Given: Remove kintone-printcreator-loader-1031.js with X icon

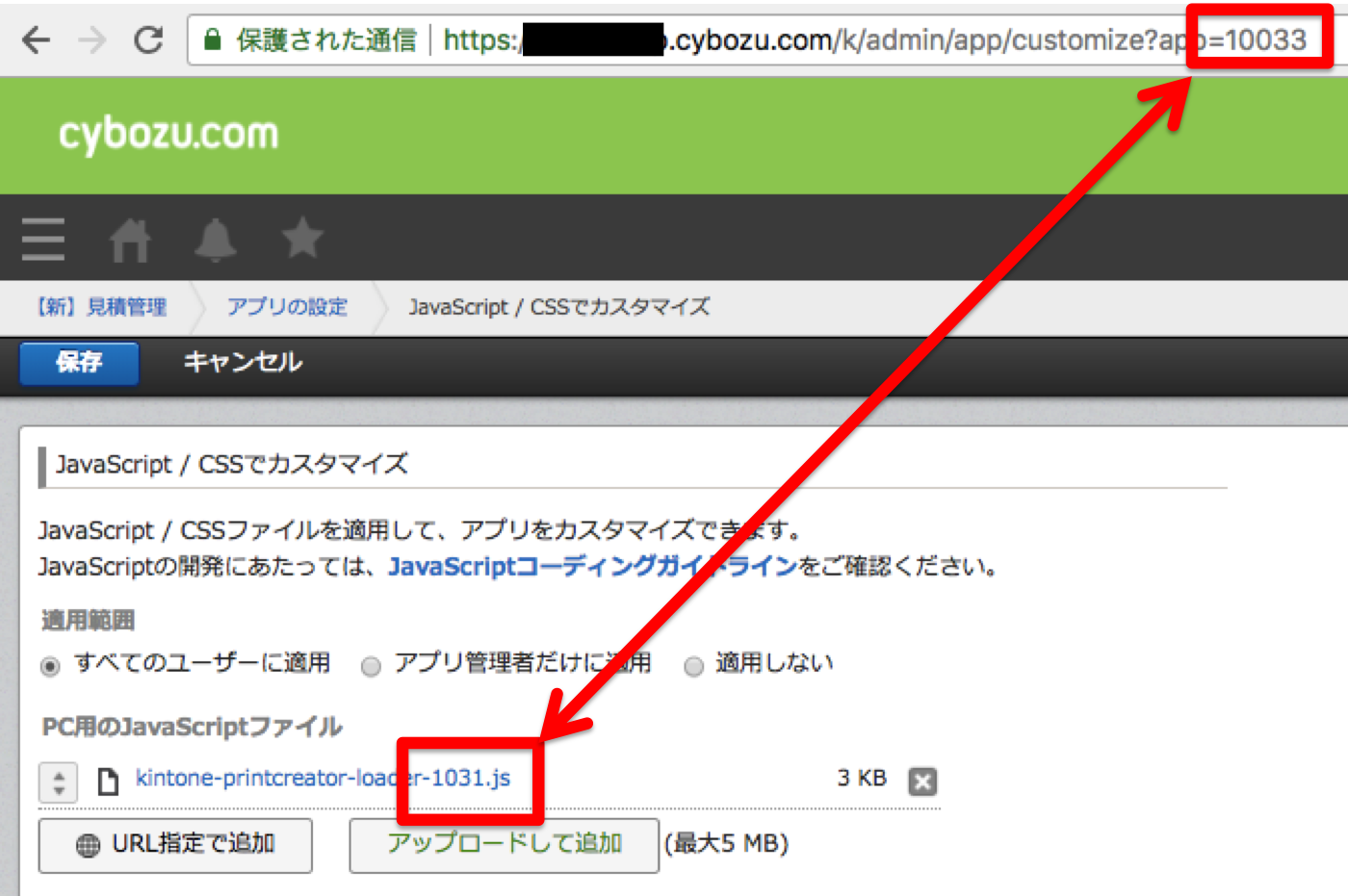Looking at the screenshot, I should [x=922, y=781].
